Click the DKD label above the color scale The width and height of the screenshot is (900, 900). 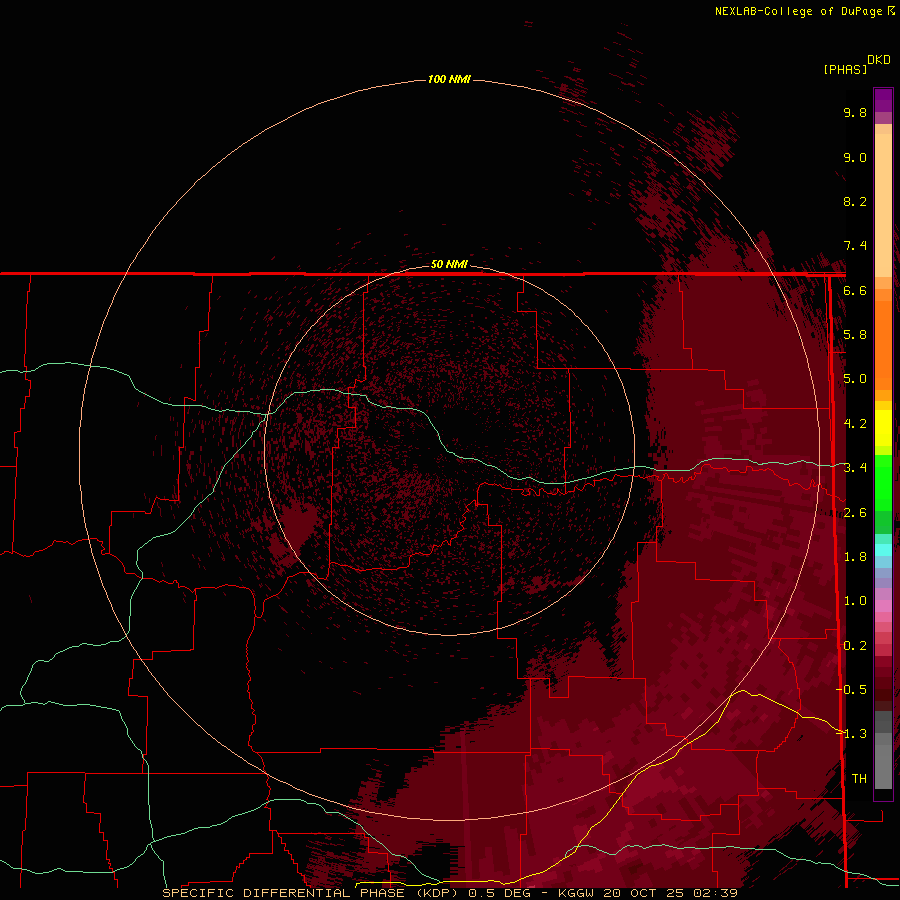point(878,60)
